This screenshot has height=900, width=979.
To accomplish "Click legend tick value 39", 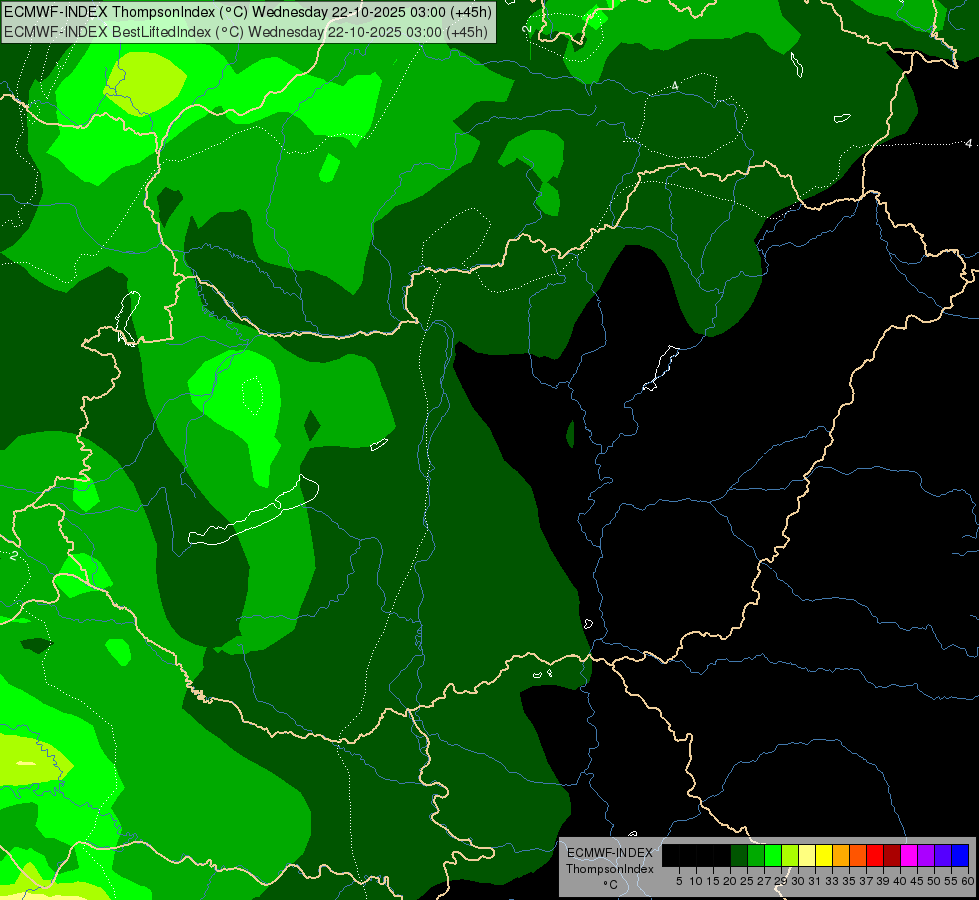I will 883,881.
